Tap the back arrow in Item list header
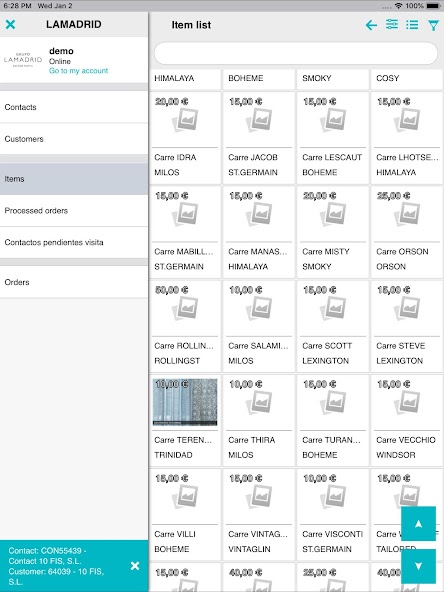The height and width of the screenshot is (592, 444). pos(371,25)
